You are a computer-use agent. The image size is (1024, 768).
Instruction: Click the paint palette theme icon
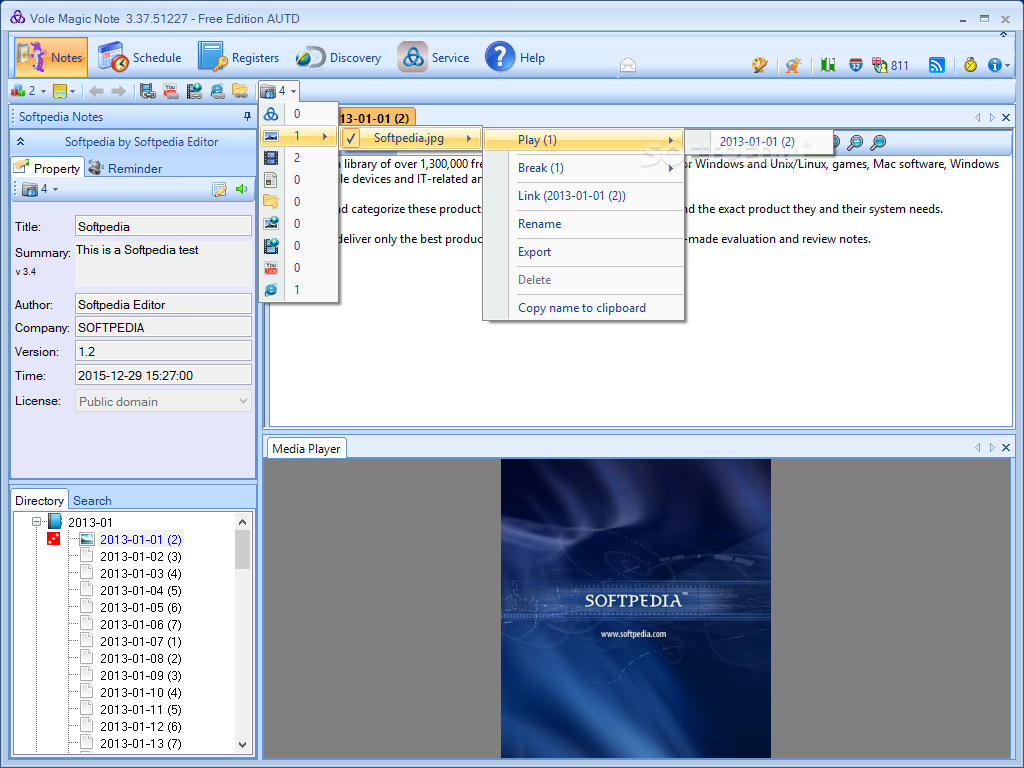point(760,65)
